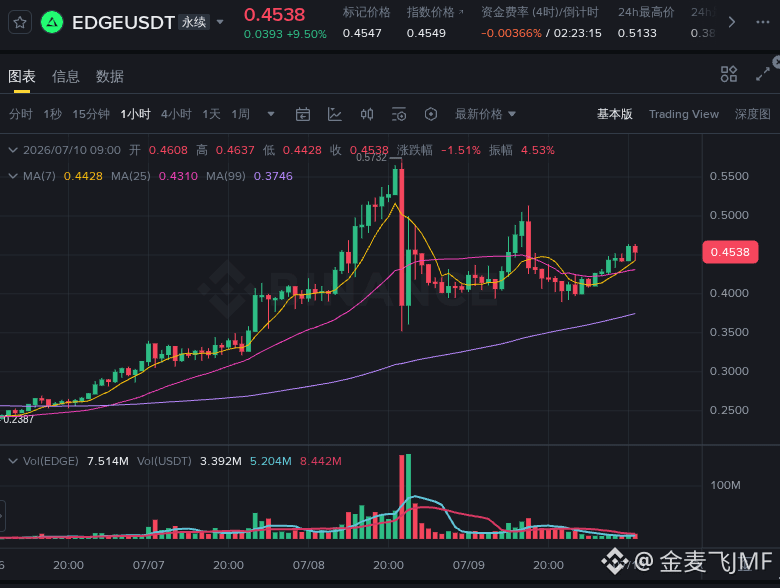Screen dimensions: 780x588
Task: Select the 分时 time interval
Action: point(21,114)
